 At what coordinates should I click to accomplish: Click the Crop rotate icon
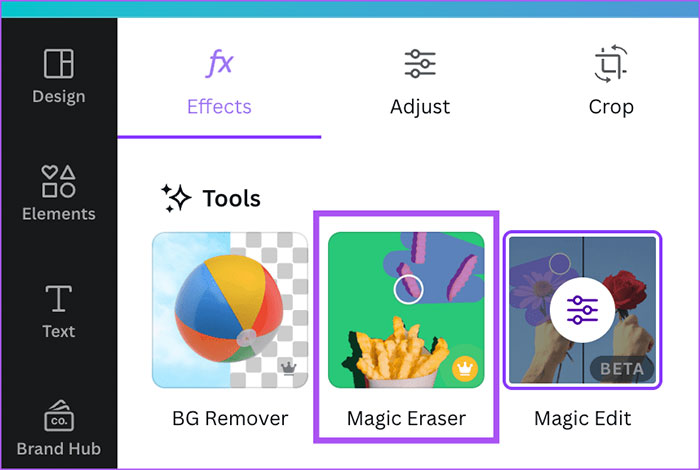(x=611, y=63)
